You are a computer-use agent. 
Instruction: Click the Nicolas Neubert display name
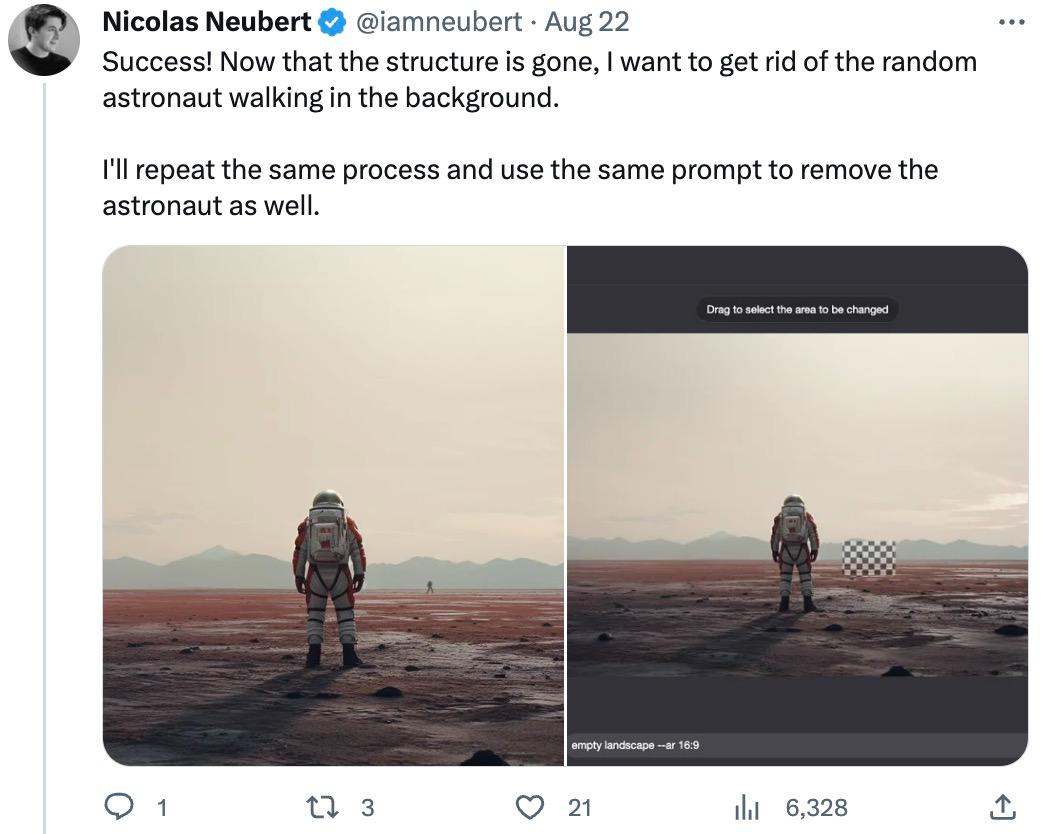[207, 21]
